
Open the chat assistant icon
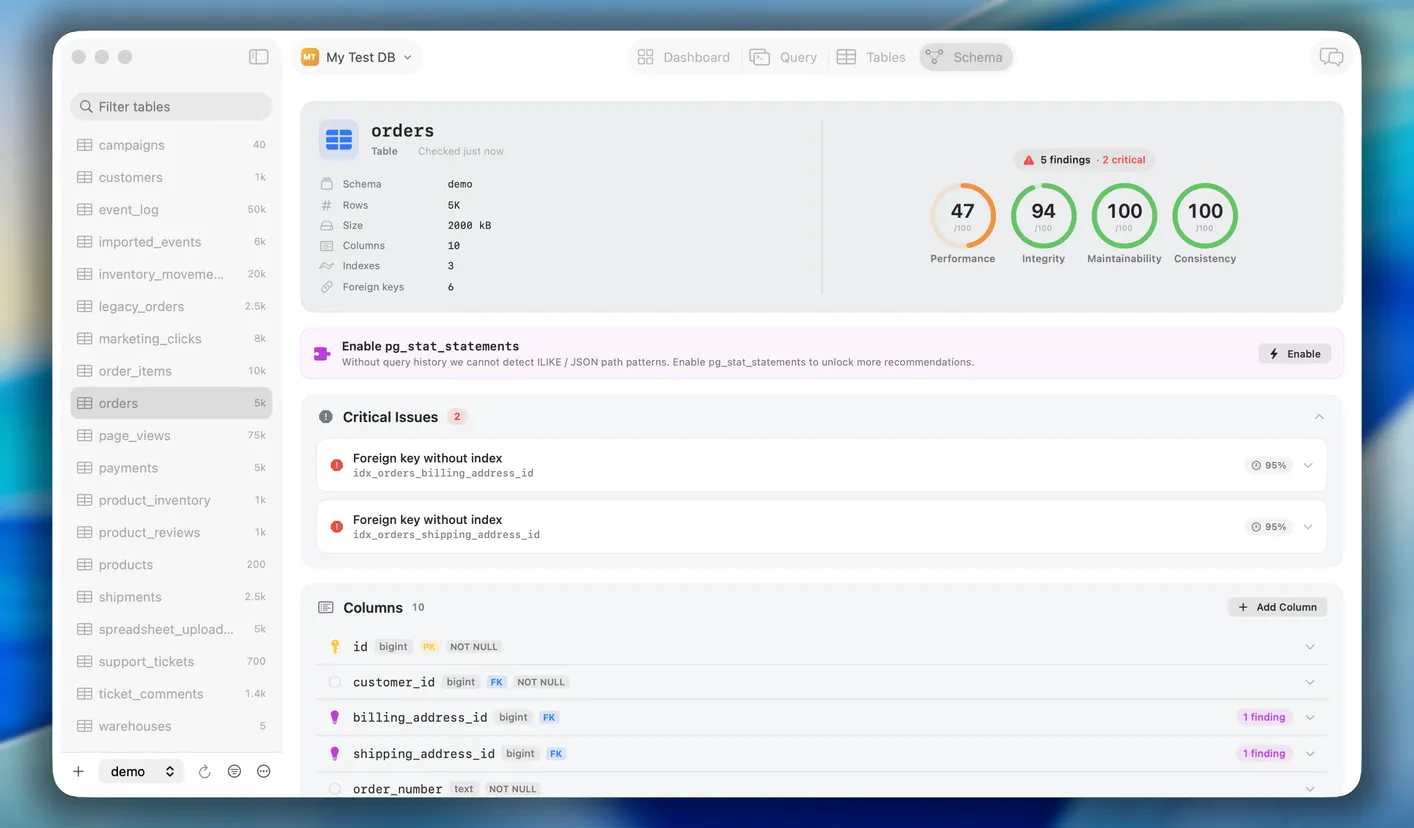point(1331,57)
